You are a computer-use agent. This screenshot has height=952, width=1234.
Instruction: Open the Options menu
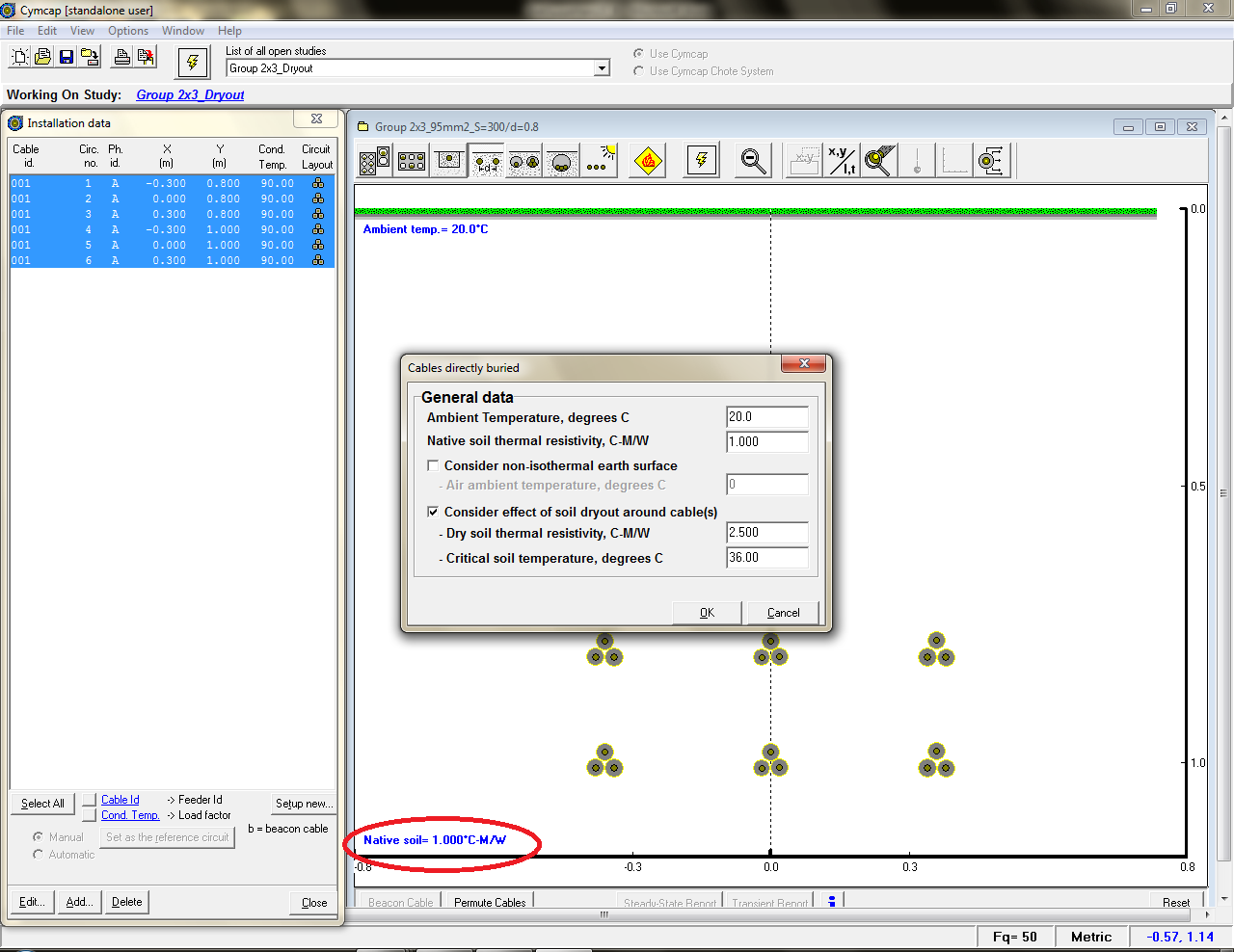[128, 31]
